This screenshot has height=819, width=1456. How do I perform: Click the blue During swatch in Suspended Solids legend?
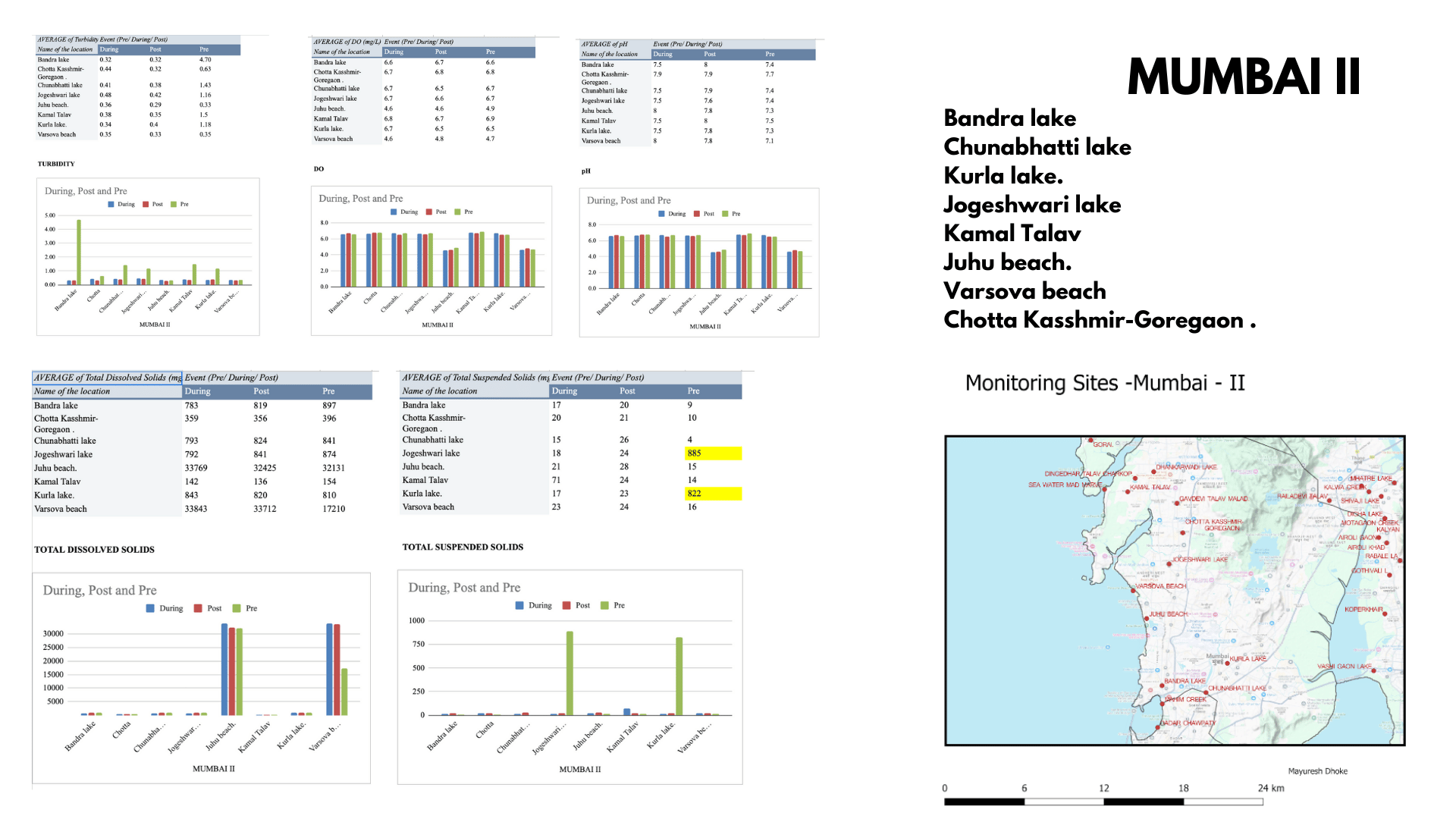(519, 605)
